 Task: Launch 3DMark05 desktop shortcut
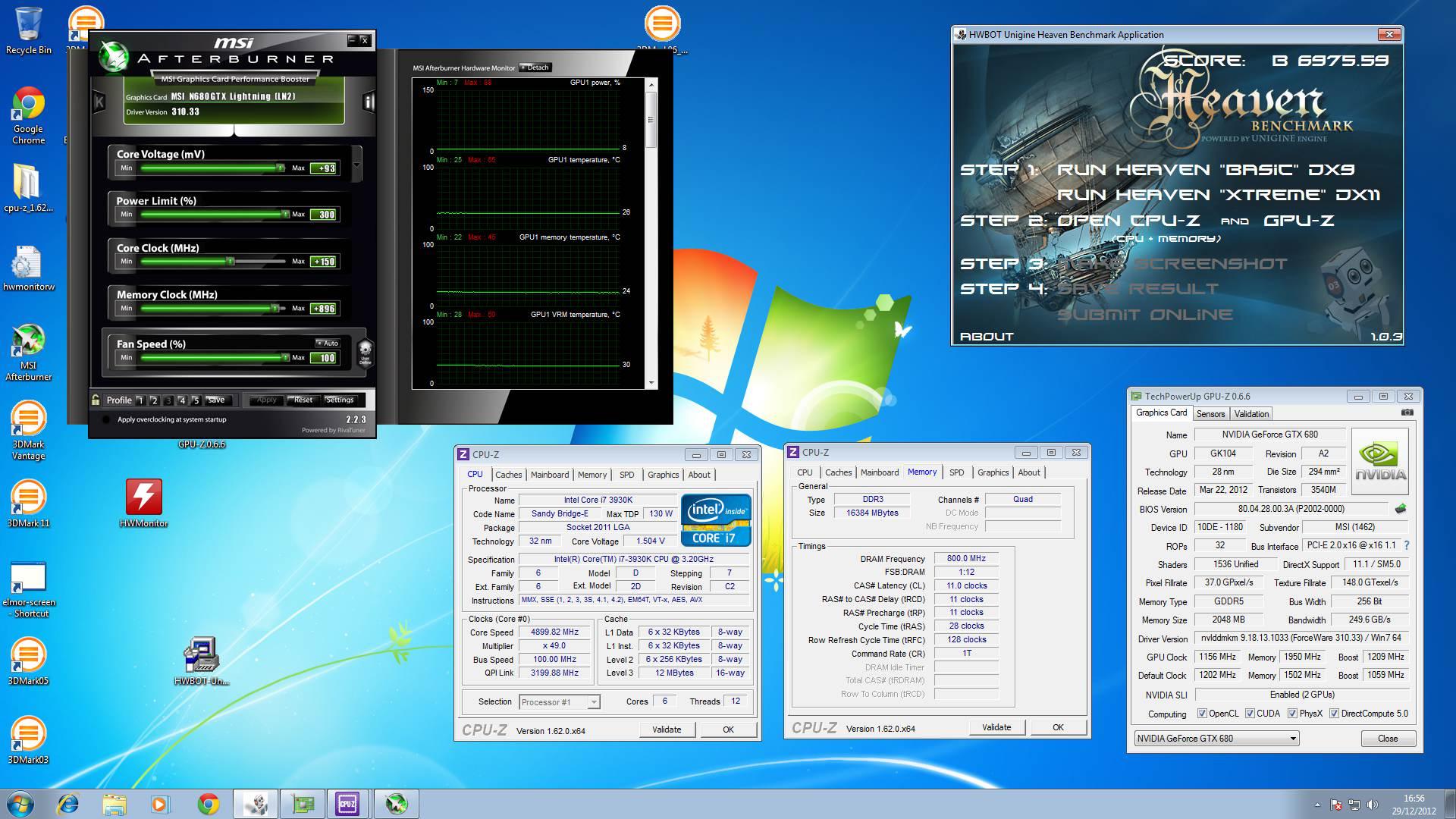[28, 661]
